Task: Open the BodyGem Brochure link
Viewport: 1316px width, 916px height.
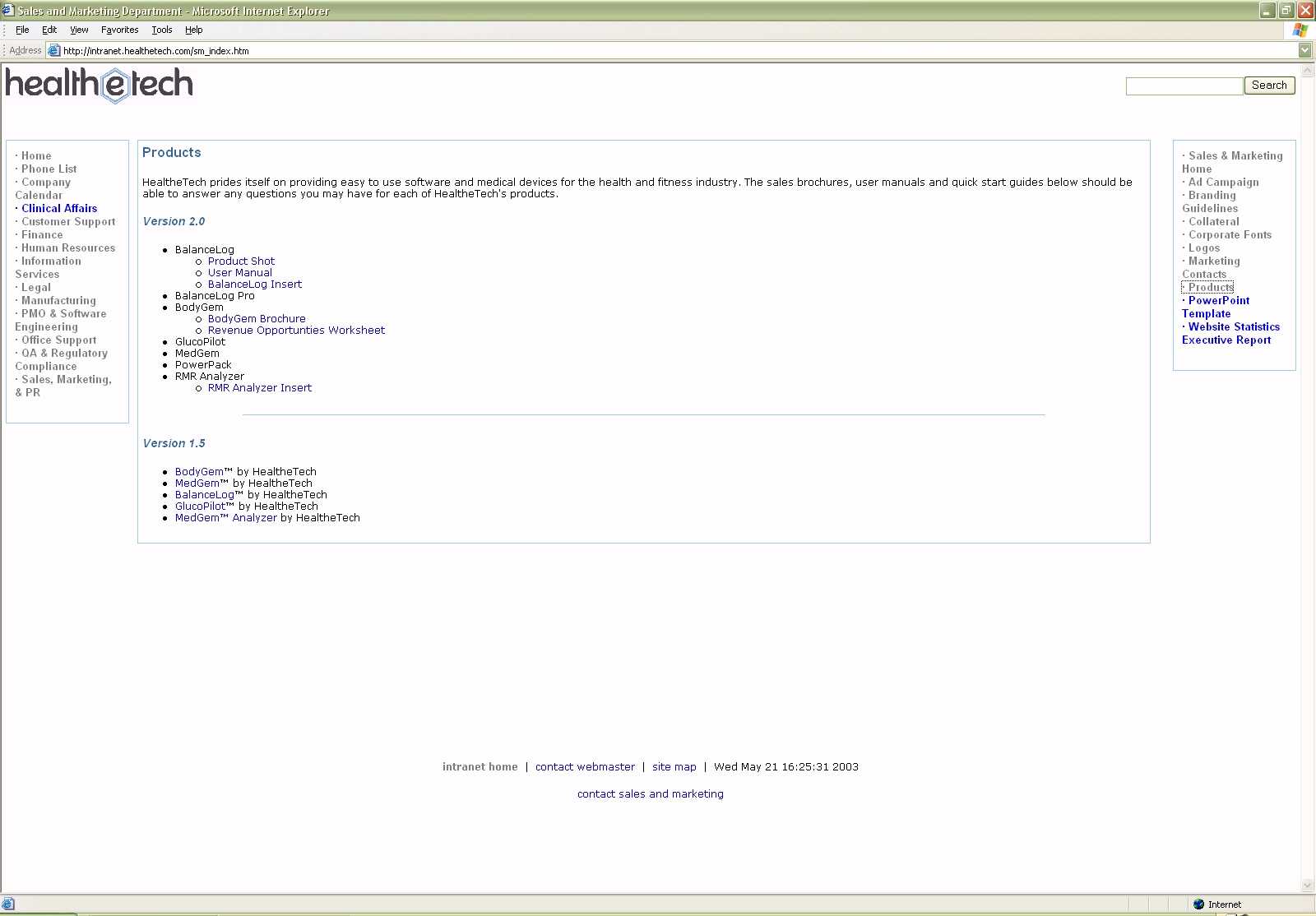Action: (x=257, y=319)
